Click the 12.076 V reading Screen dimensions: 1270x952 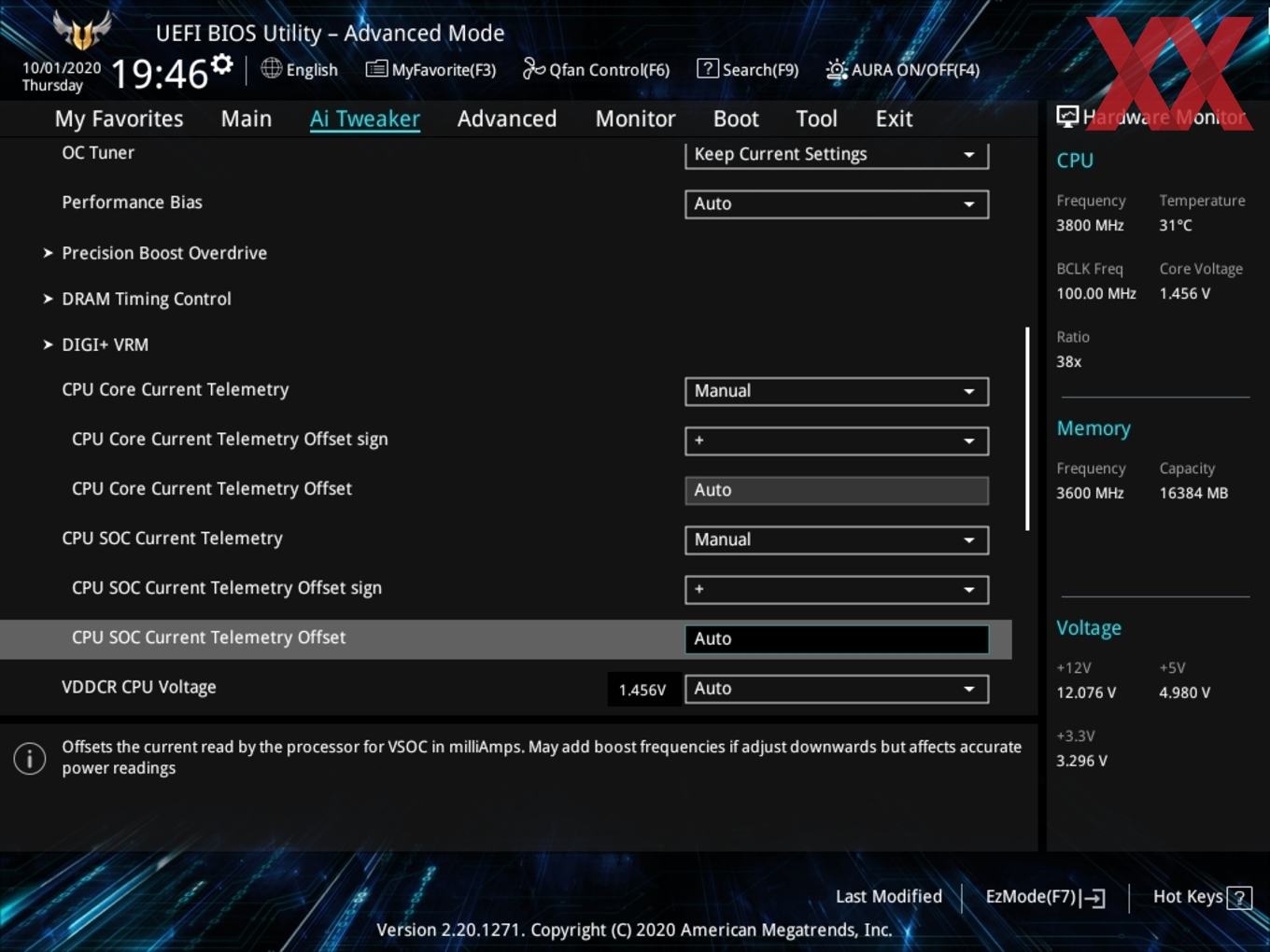[x=1086, y=693]
